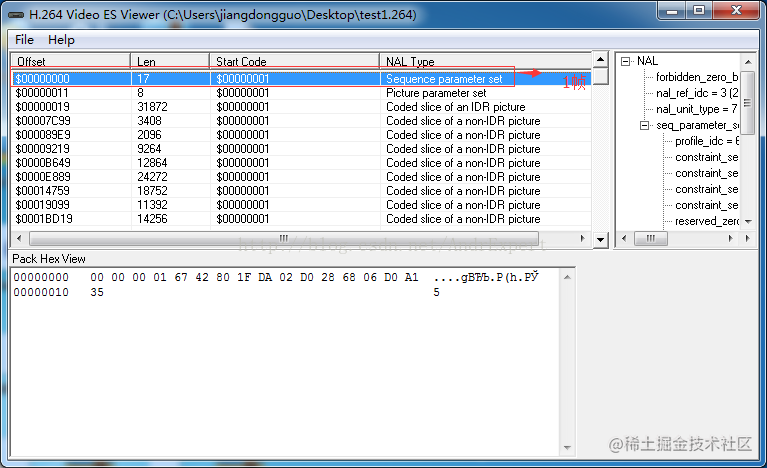
Task: Collapse the NAL root tree node
Action: coord(625,62)
